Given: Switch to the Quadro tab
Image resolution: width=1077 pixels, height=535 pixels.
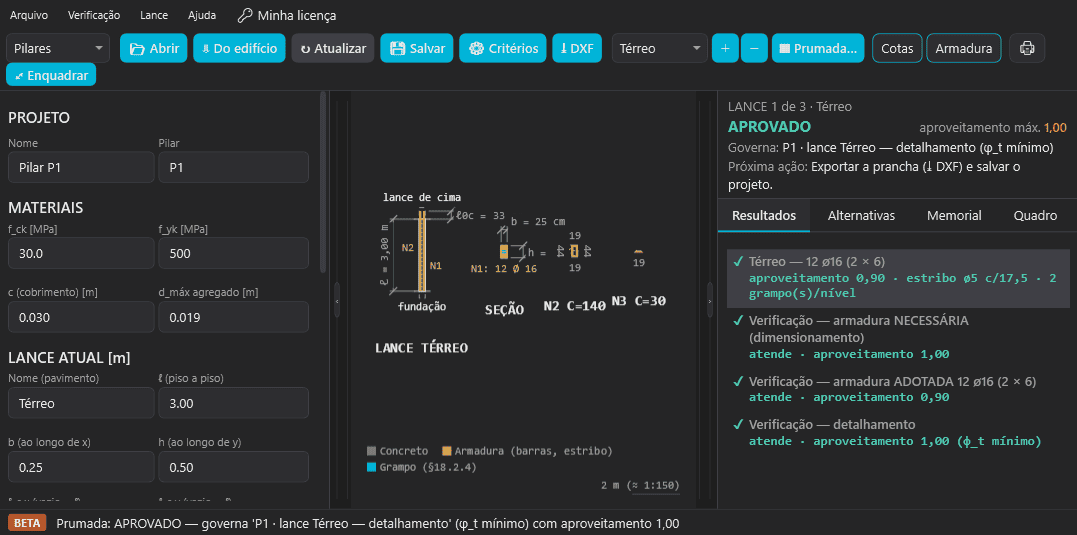Looking at the screenshot, I should pos(1035,216).
